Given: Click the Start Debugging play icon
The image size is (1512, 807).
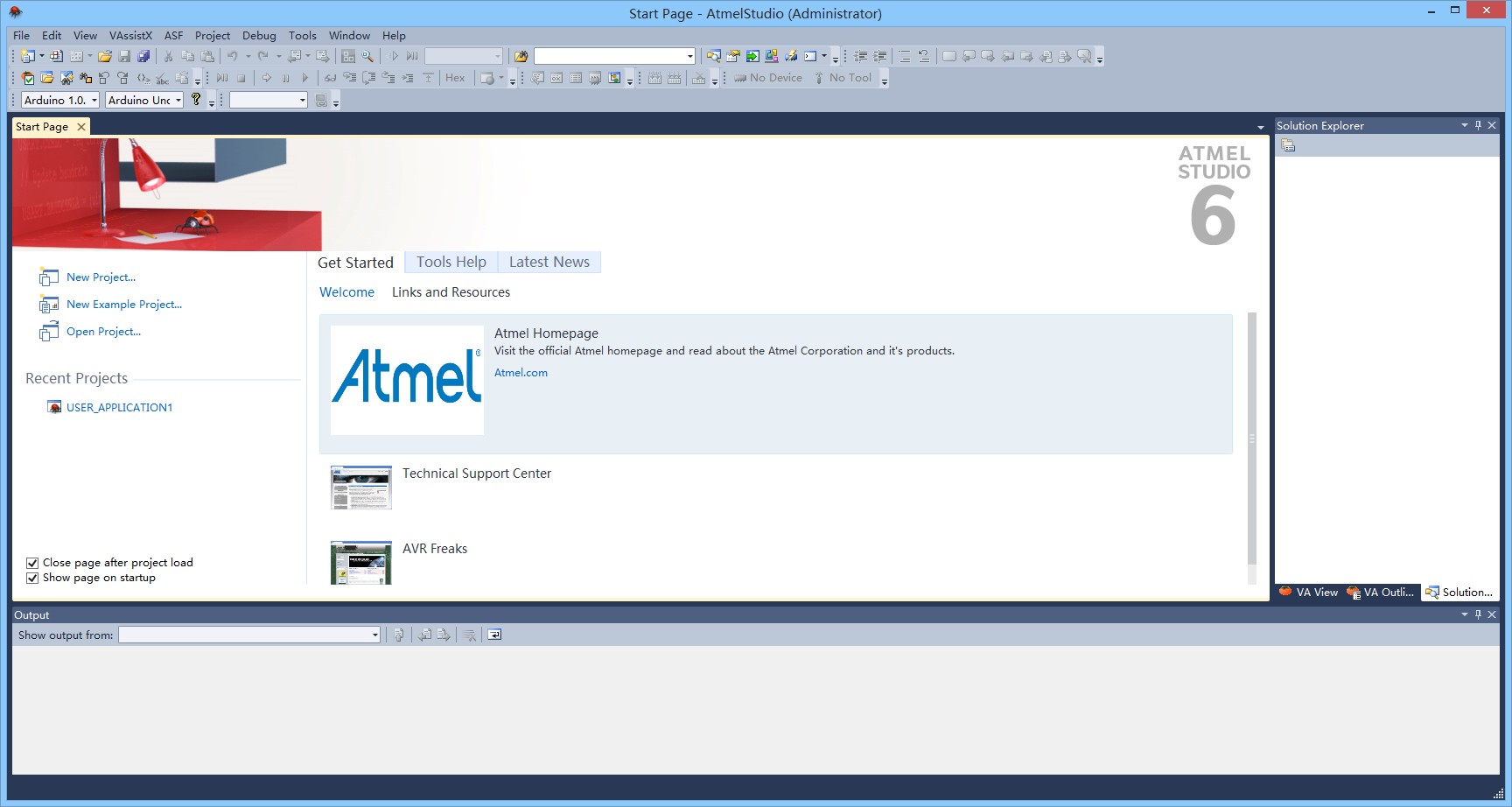Looking at the screenshot, I should [x=395, y=56].
